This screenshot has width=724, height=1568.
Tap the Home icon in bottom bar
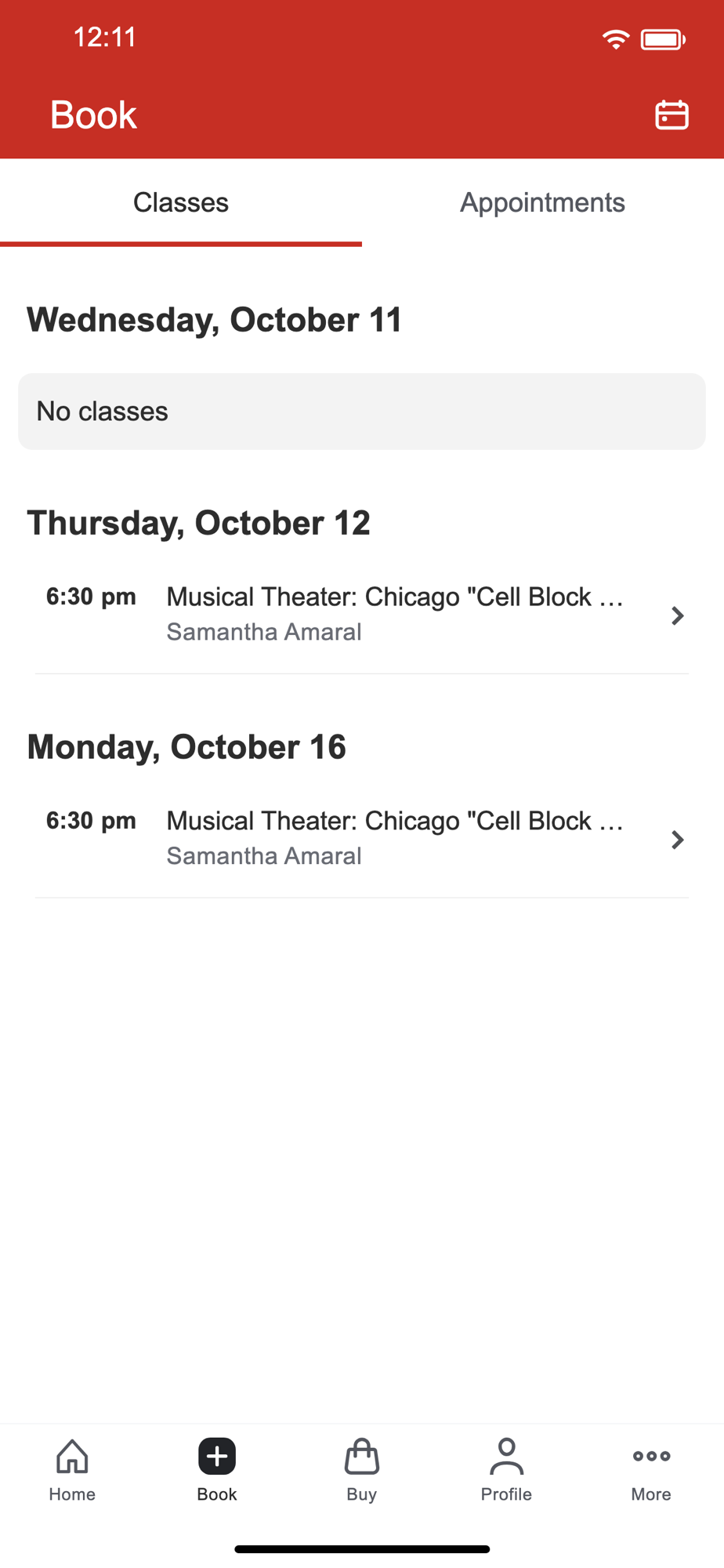coord(72,1457)
